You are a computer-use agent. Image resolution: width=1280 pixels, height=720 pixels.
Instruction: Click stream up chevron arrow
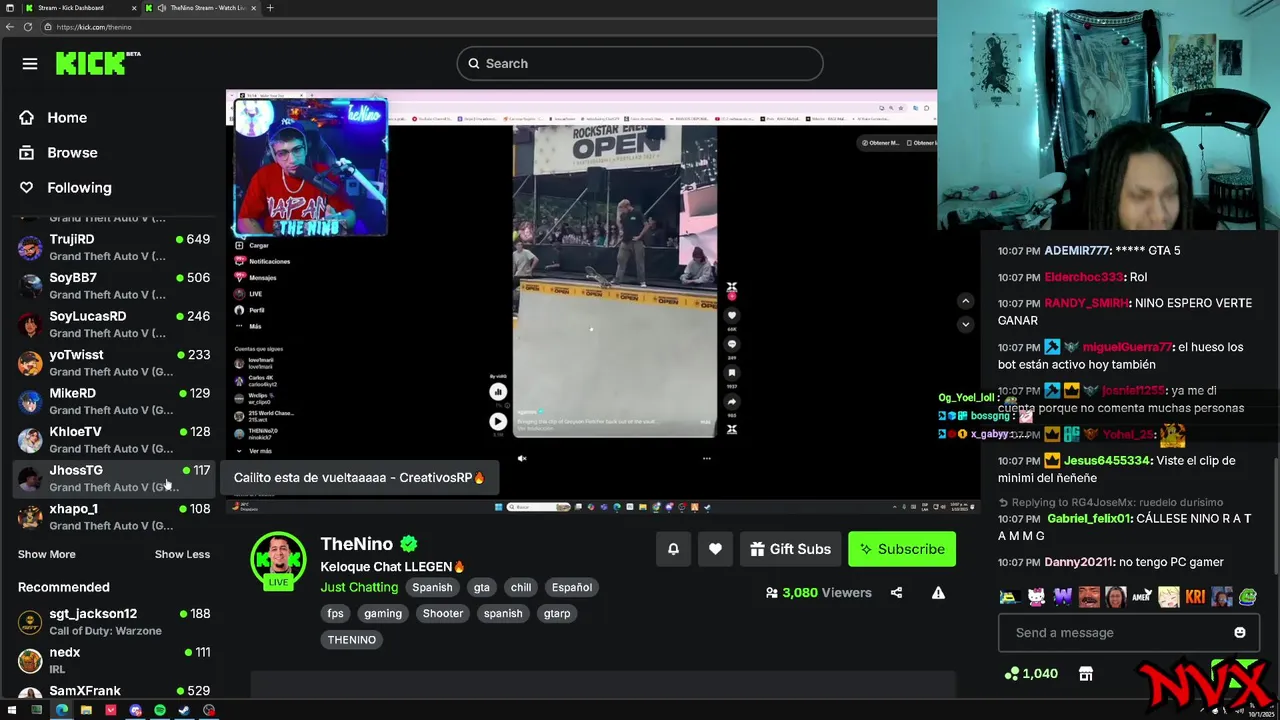click(x=965, y=301)
